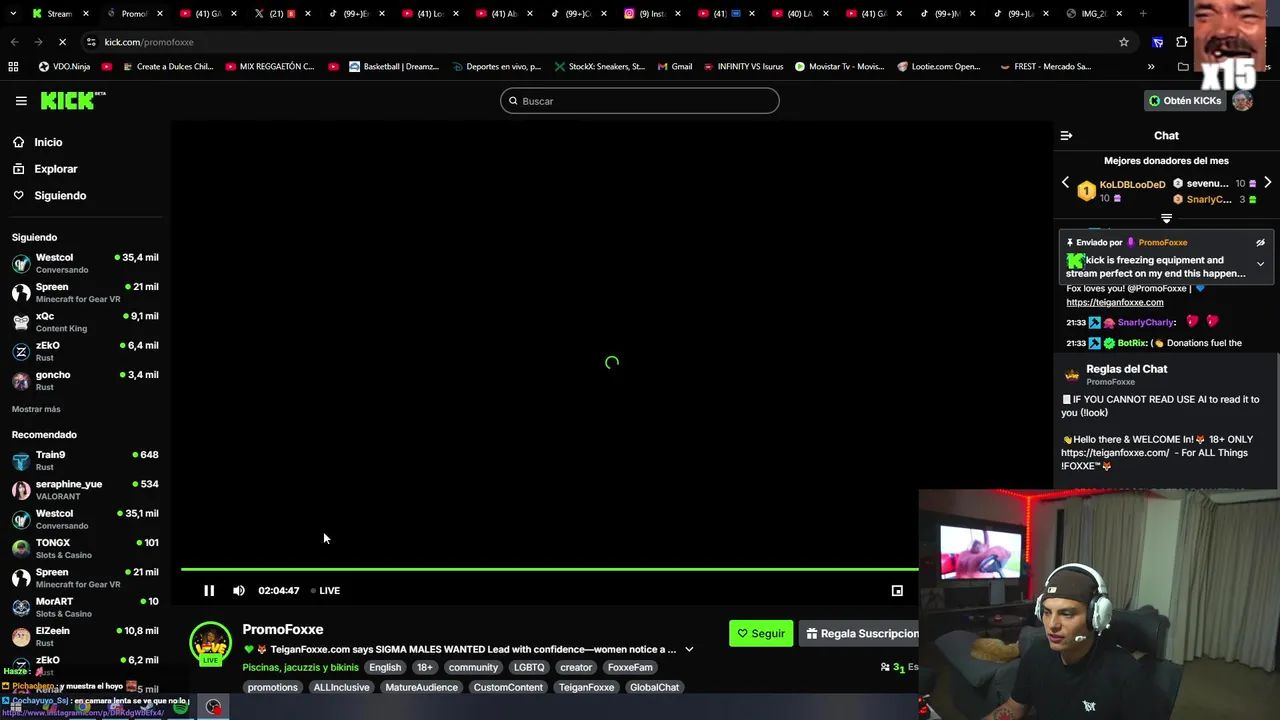
Task: Click the LGBTQ tag
Action: click(x=529, y=668)
